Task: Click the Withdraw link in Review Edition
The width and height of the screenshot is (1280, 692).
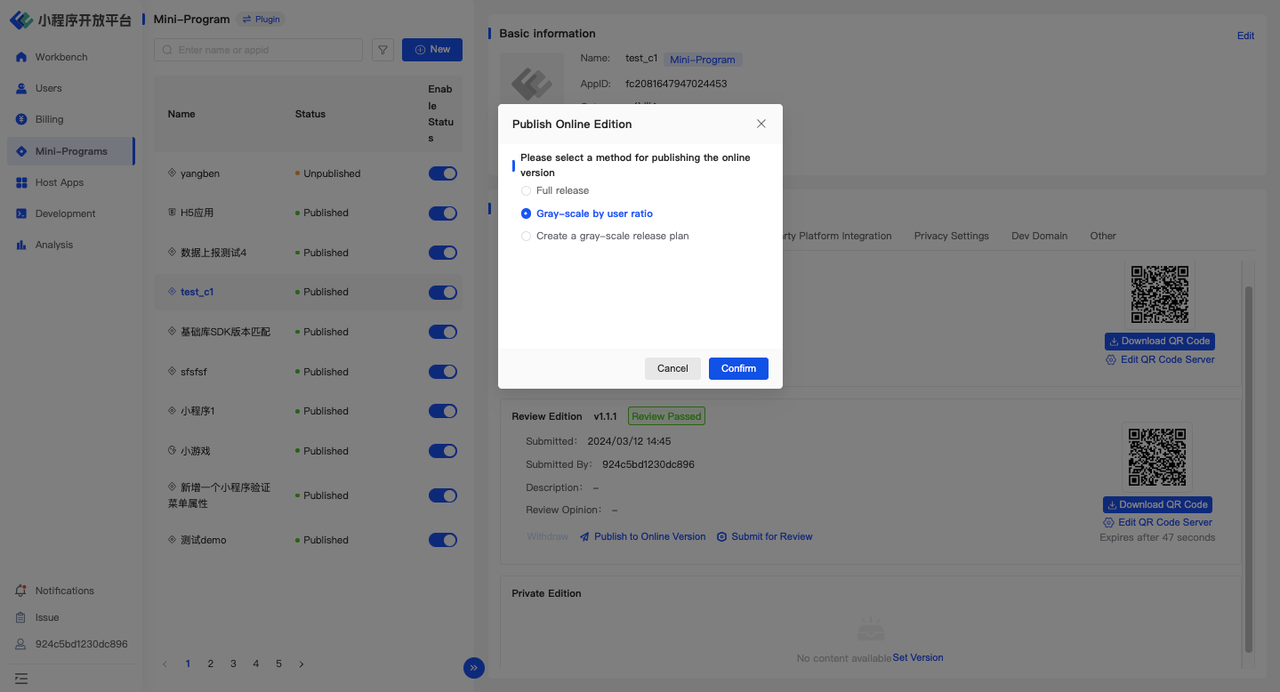Action: [x=547, y=537]
